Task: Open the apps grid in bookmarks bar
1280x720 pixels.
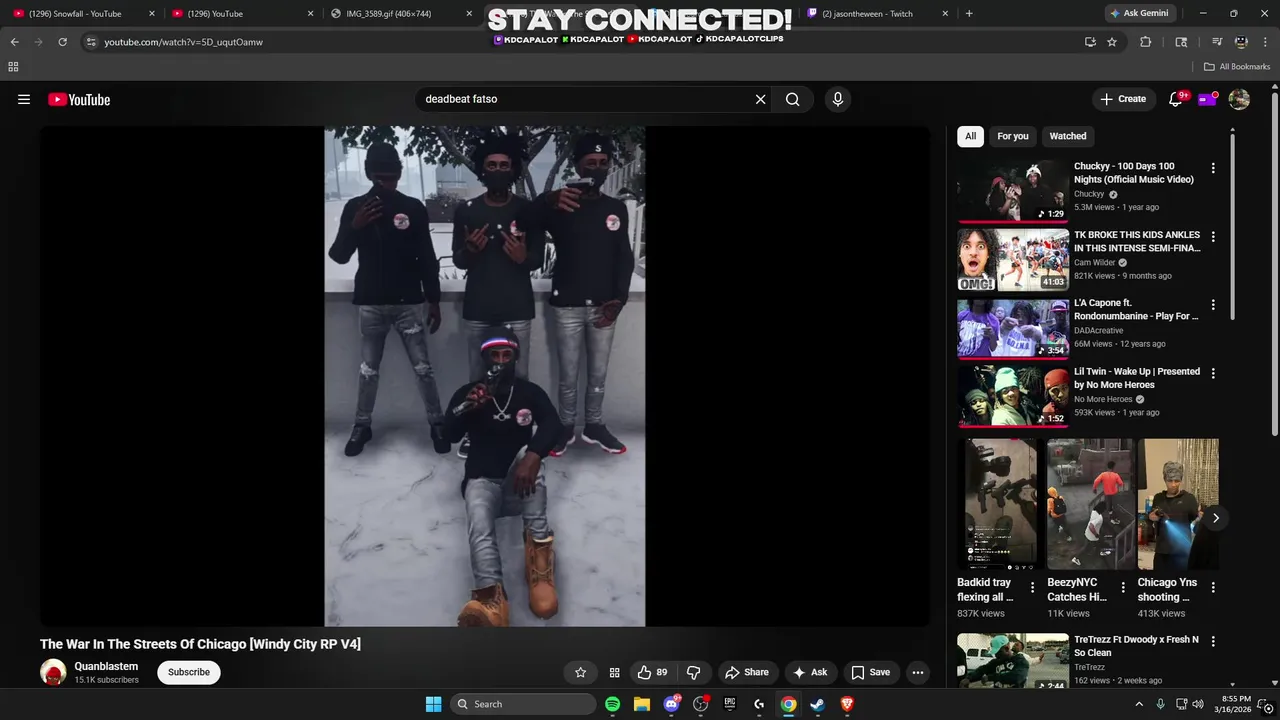Action: 13,67
